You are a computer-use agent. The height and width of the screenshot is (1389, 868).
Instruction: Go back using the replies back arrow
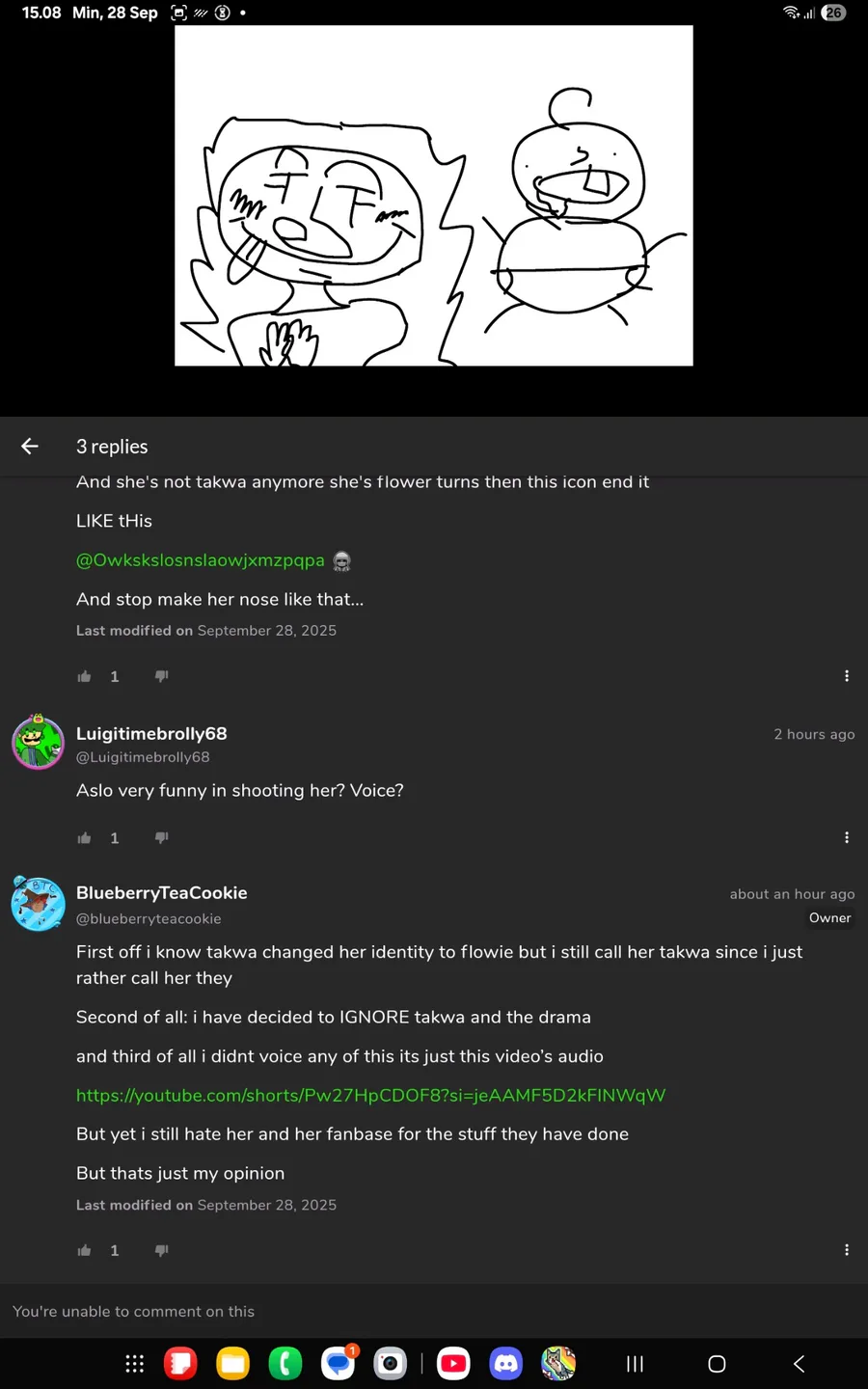click(30, 446)
